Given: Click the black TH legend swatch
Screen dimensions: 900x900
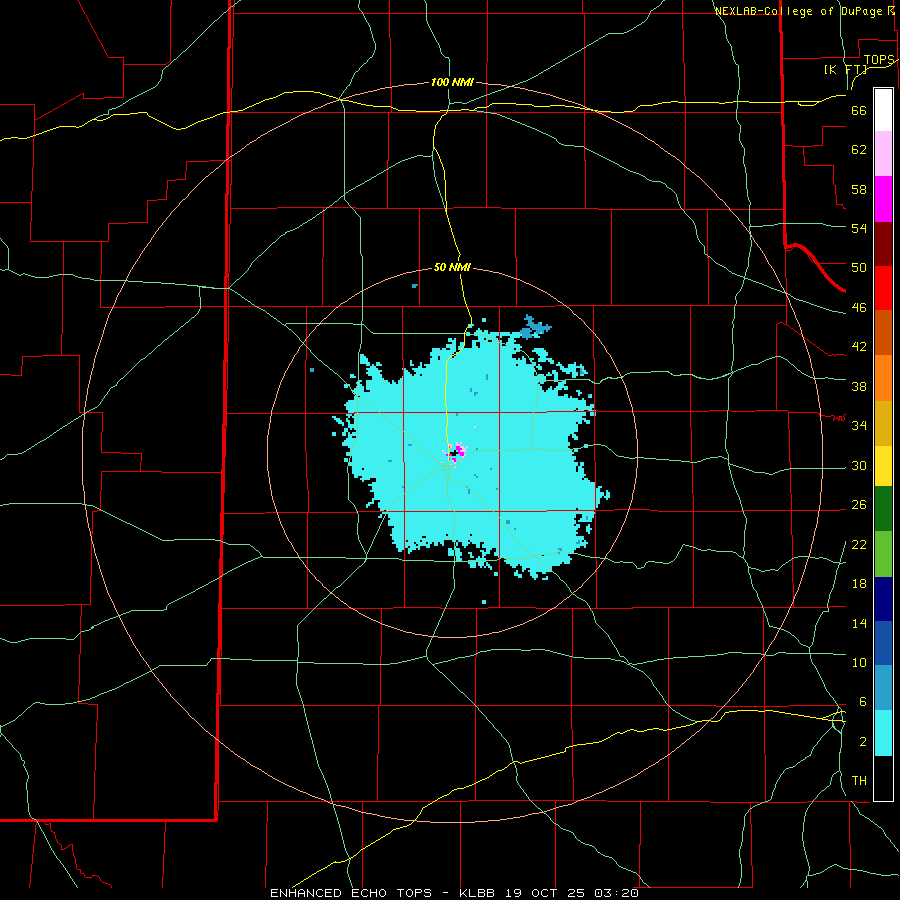Looking at the screenshot, I should click(x=883, y=778).
